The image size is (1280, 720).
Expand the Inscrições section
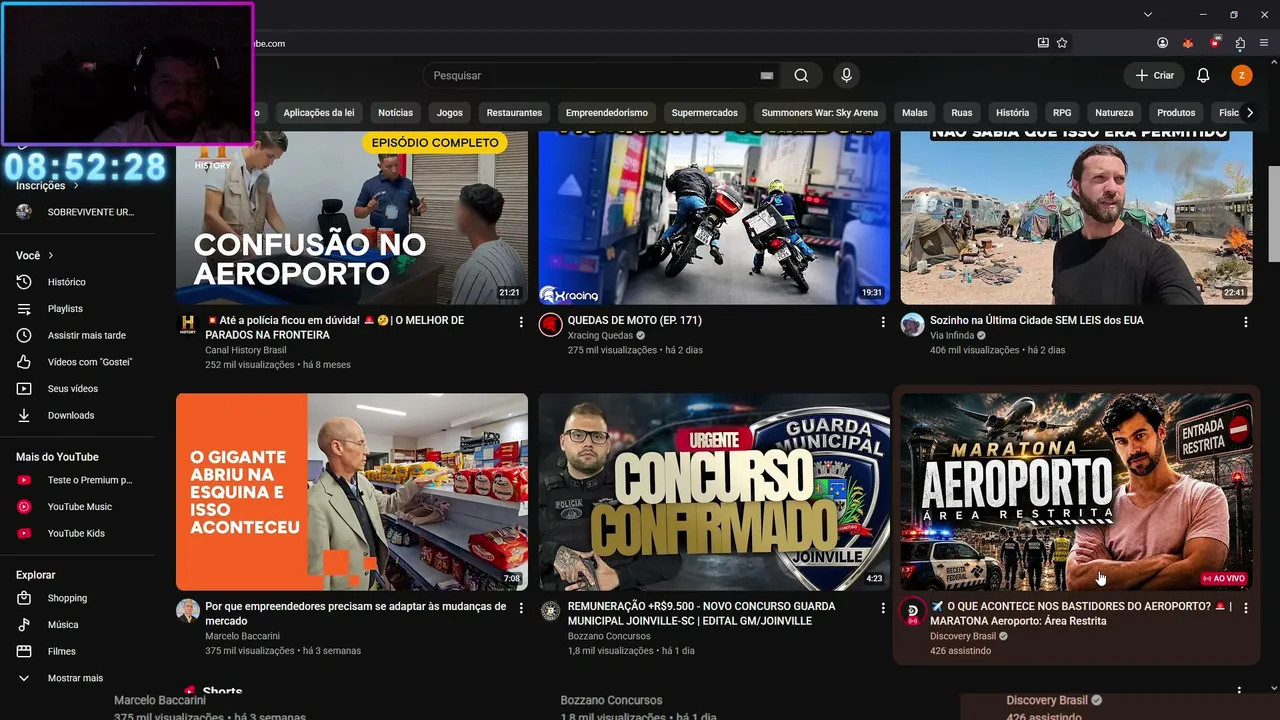coord(47,186)
